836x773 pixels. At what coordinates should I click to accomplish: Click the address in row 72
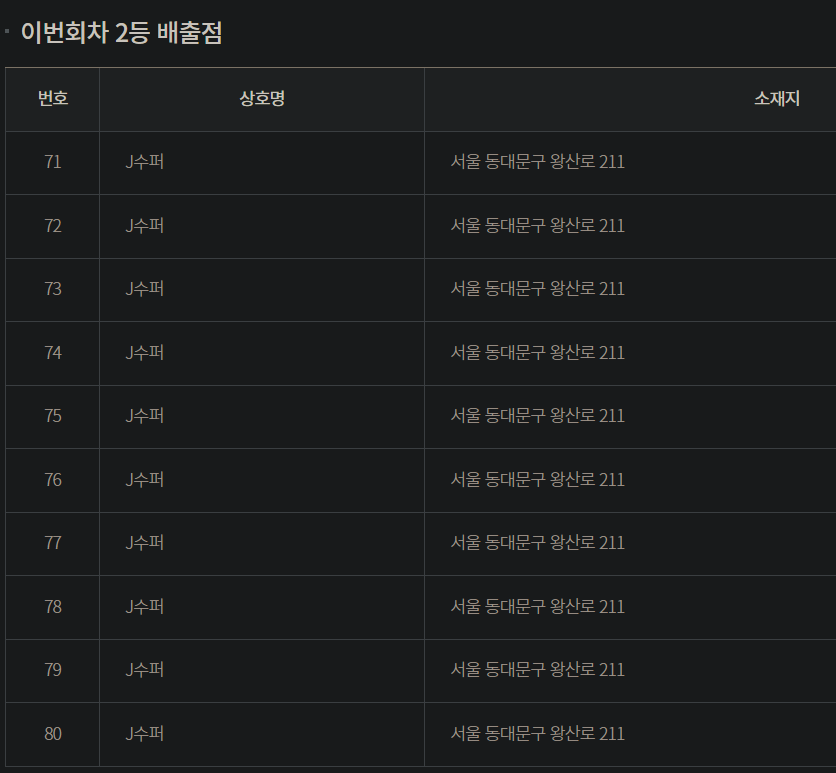pos(537,226)
